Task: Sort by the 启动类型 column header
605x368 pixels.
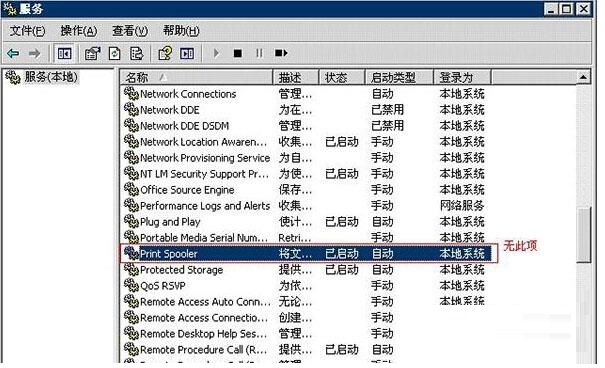Action: click(399, 78)
